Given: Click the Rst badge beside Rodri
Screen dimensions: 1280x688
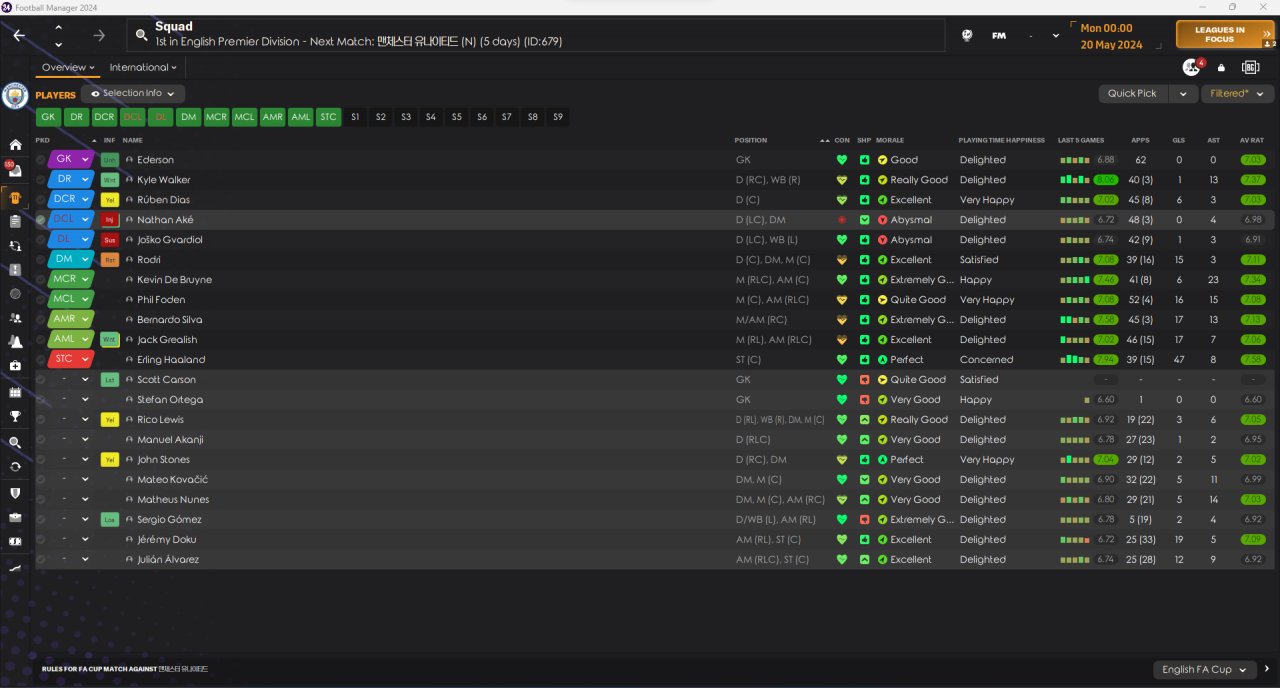Looking at the screenshot, I should pyautogui.click(x=110, y=260).
